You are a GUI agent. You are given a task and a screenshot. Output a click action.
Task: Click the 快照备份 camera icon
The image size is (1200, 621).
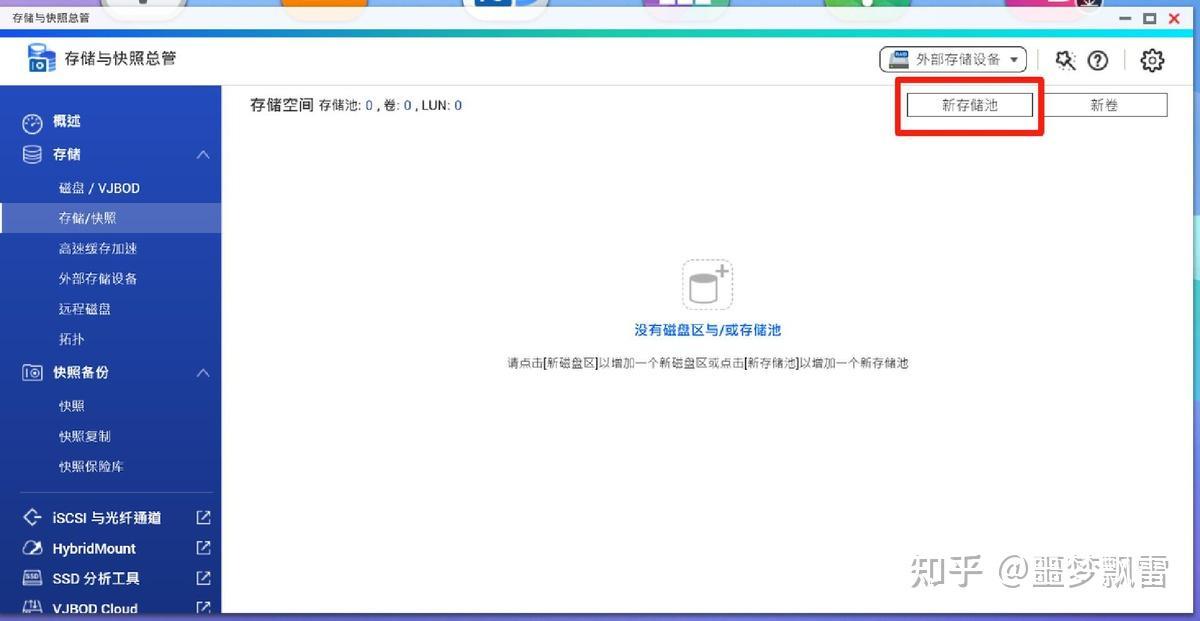point(32,373)
